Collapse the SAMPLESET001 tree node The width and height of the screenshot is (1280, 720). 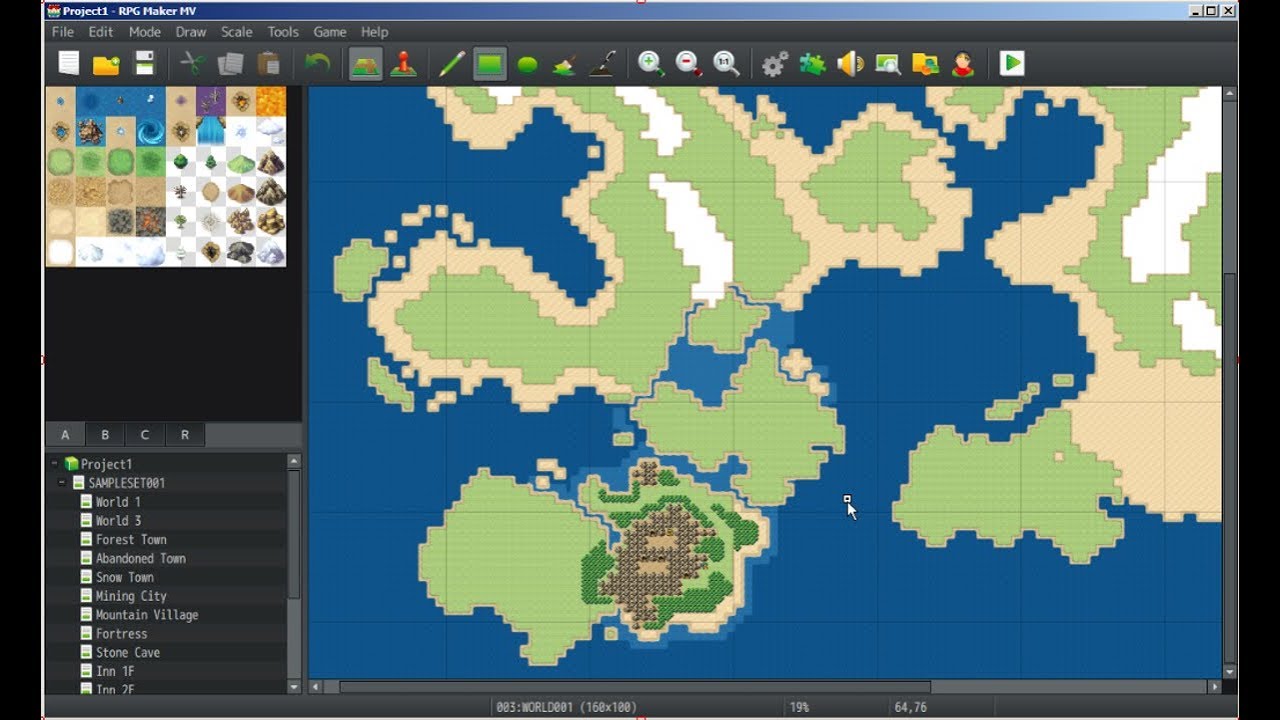click(62, 483)
